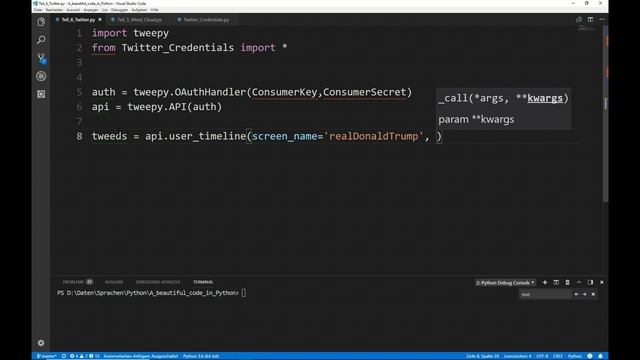
Task: Click Zeile/Spalte cursor position status
Action: (482, 356)
